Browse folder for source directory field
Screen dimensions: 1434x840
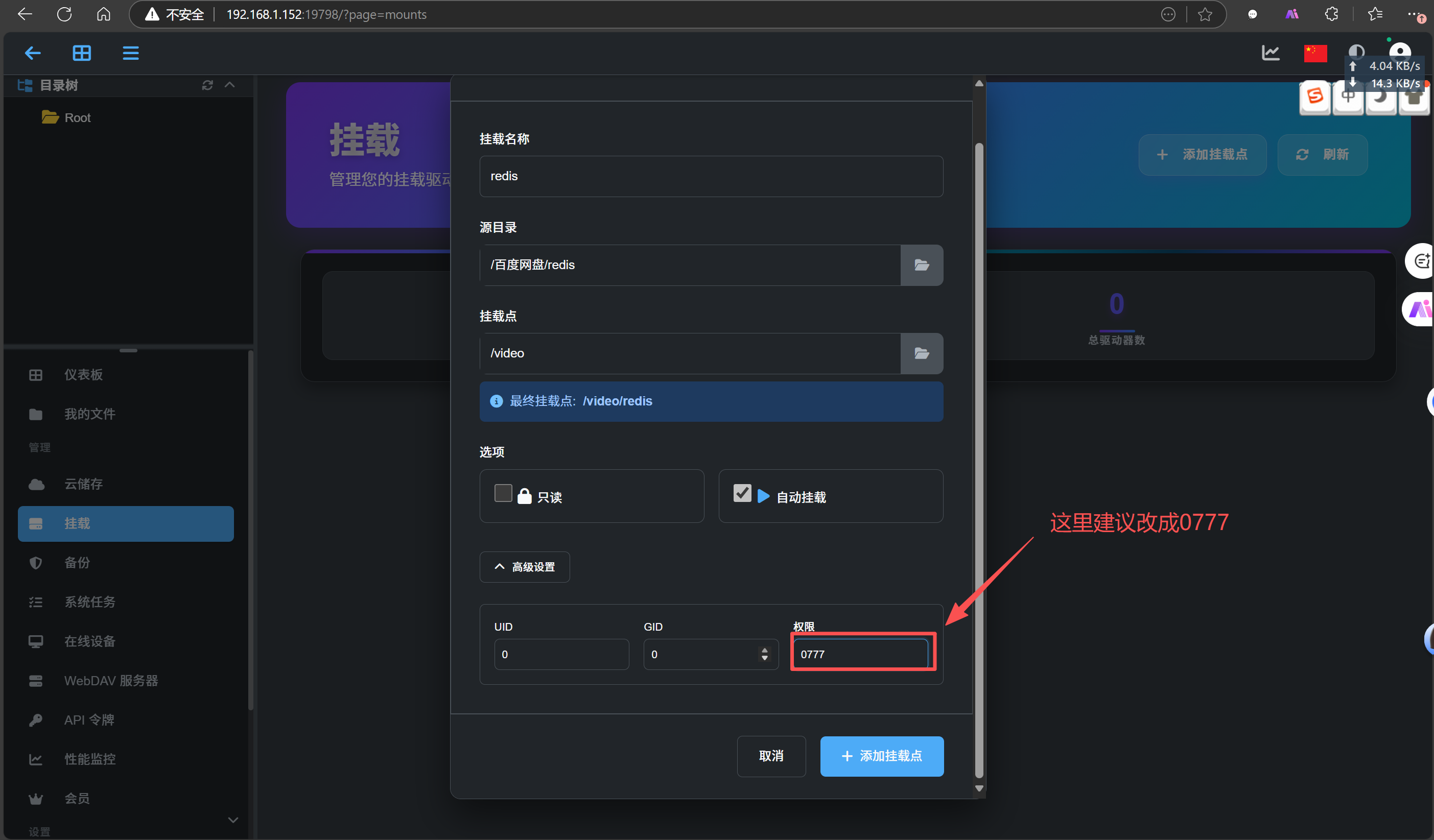(x=921, y=265)
